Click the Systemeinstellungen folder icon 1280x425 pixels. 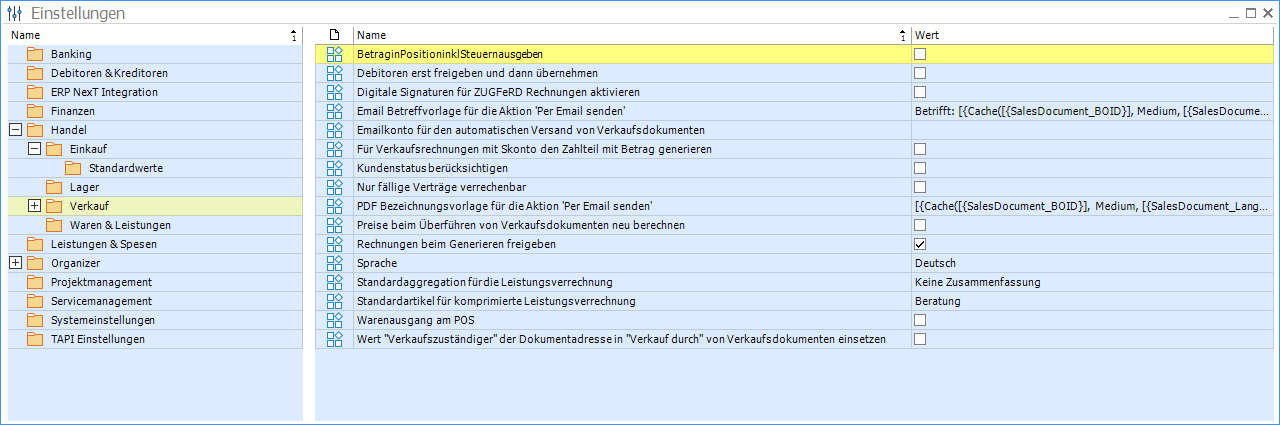35,320
